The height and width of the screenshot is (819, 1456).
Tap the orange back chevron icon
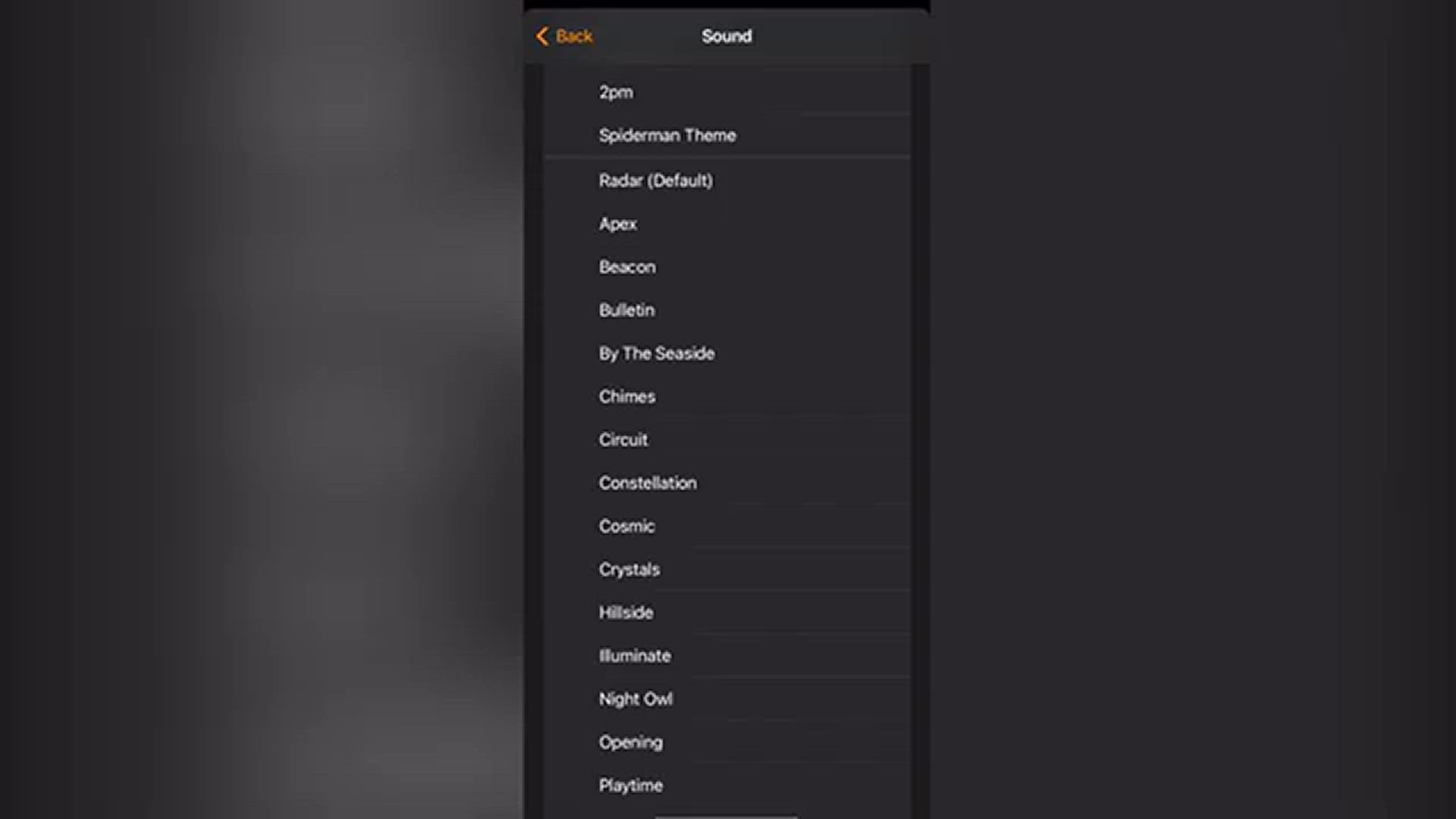coord(542,36)
